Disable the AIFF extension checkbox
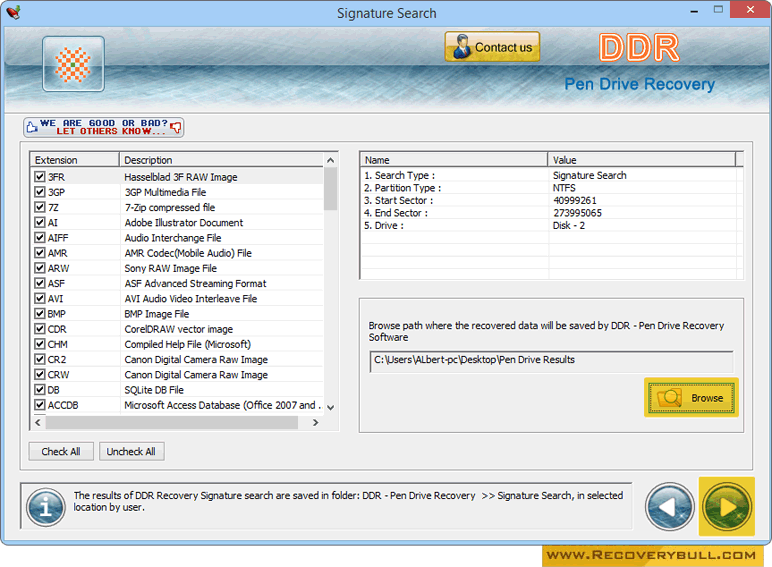The height and width of the screenshot is (567, 772). [x=40, y=238]
